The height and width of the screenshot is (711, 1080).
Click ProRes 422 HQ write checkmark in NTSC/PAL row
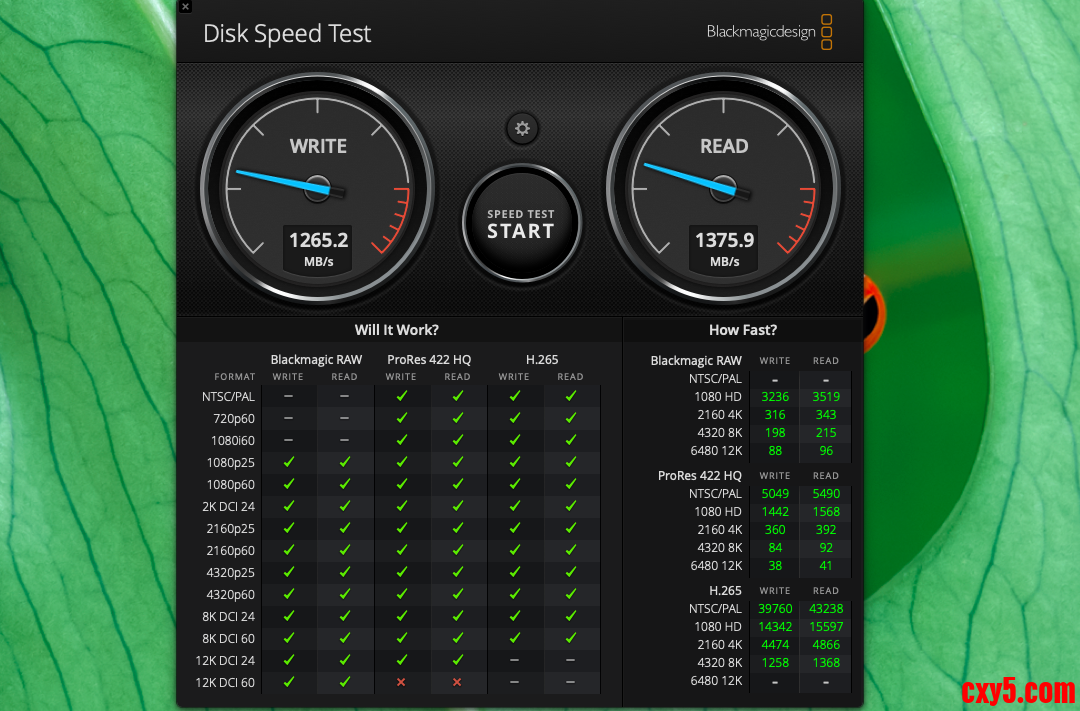(x=402, y=395)
